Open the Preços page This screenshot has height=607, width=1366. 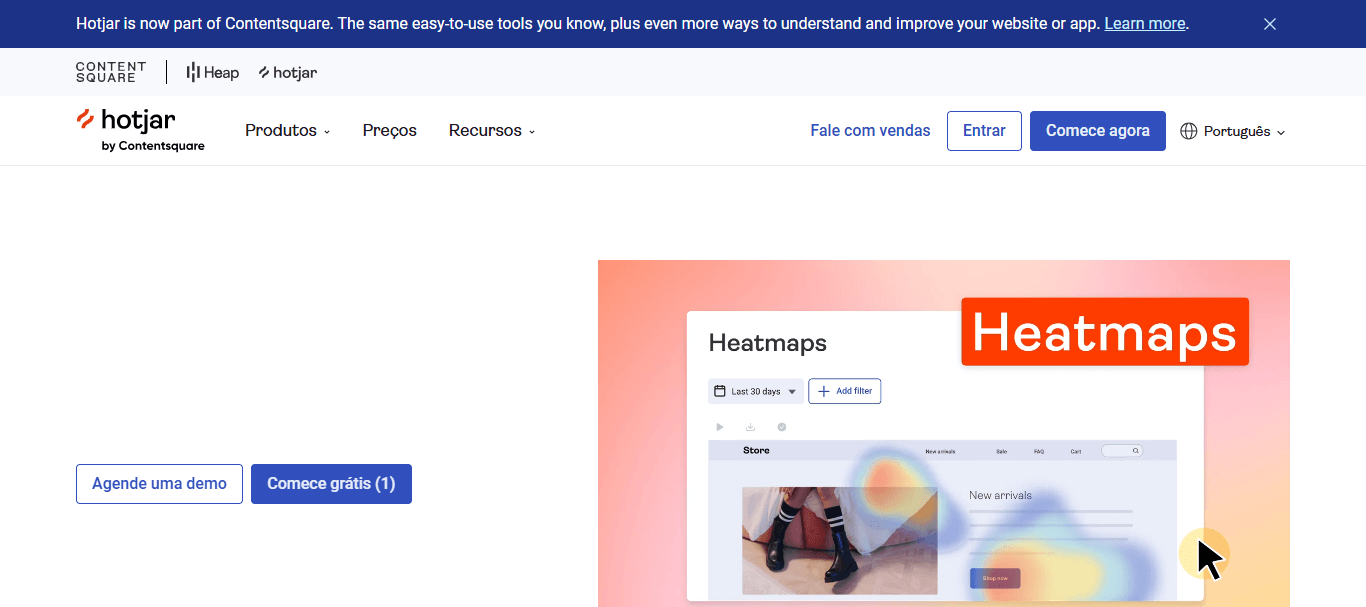point(390,131)
